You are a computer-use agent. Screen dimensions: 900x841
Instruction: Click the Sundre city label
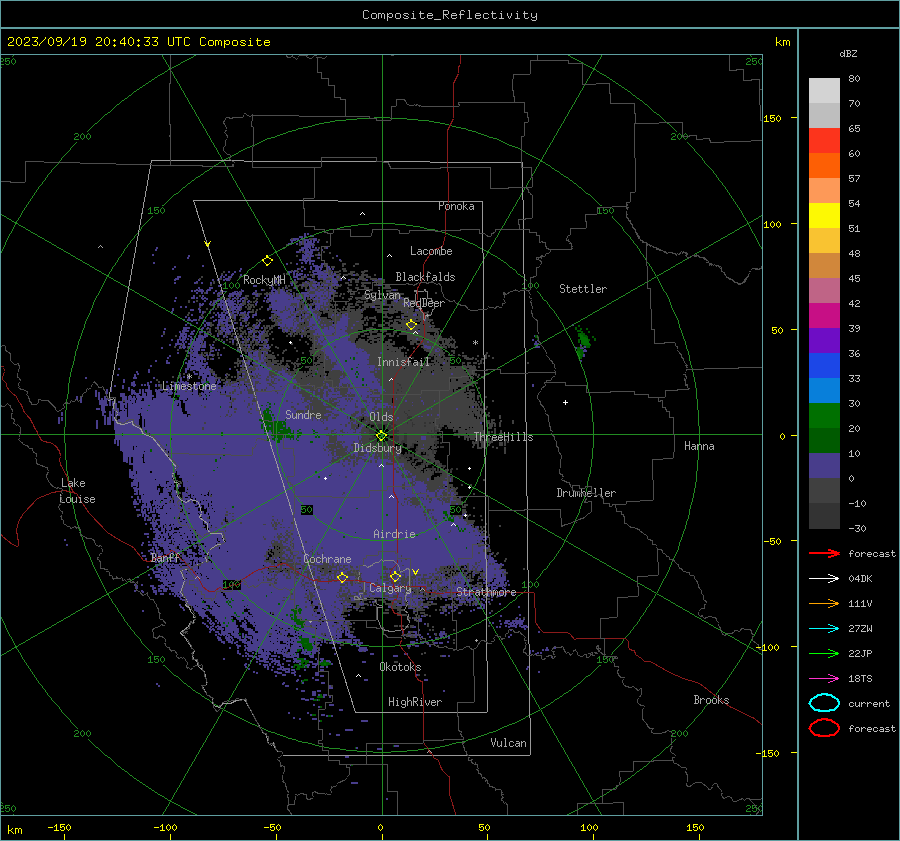[303, 414]
